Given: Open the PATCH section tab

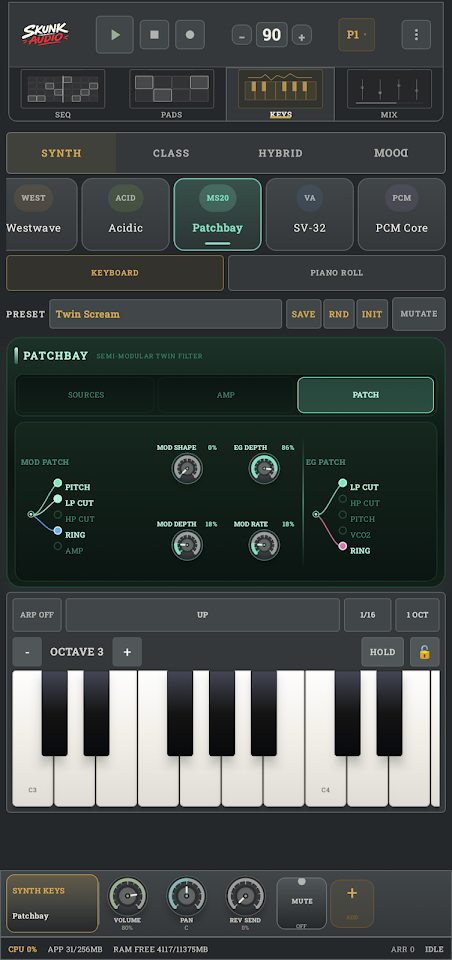Looking at the screenshot, I should 366,395.
